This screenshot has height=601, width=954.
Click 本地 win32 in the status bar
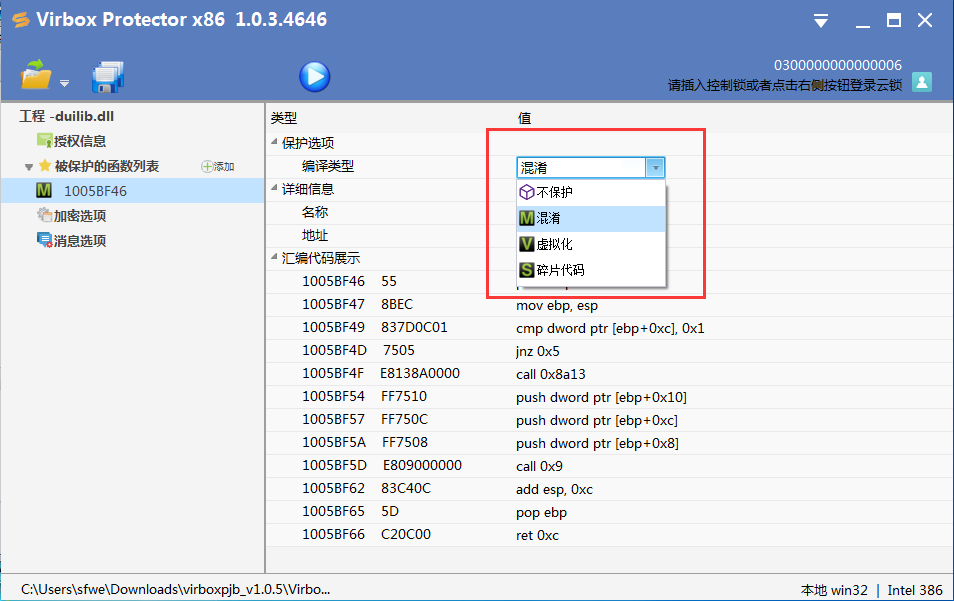pos(834,590)
